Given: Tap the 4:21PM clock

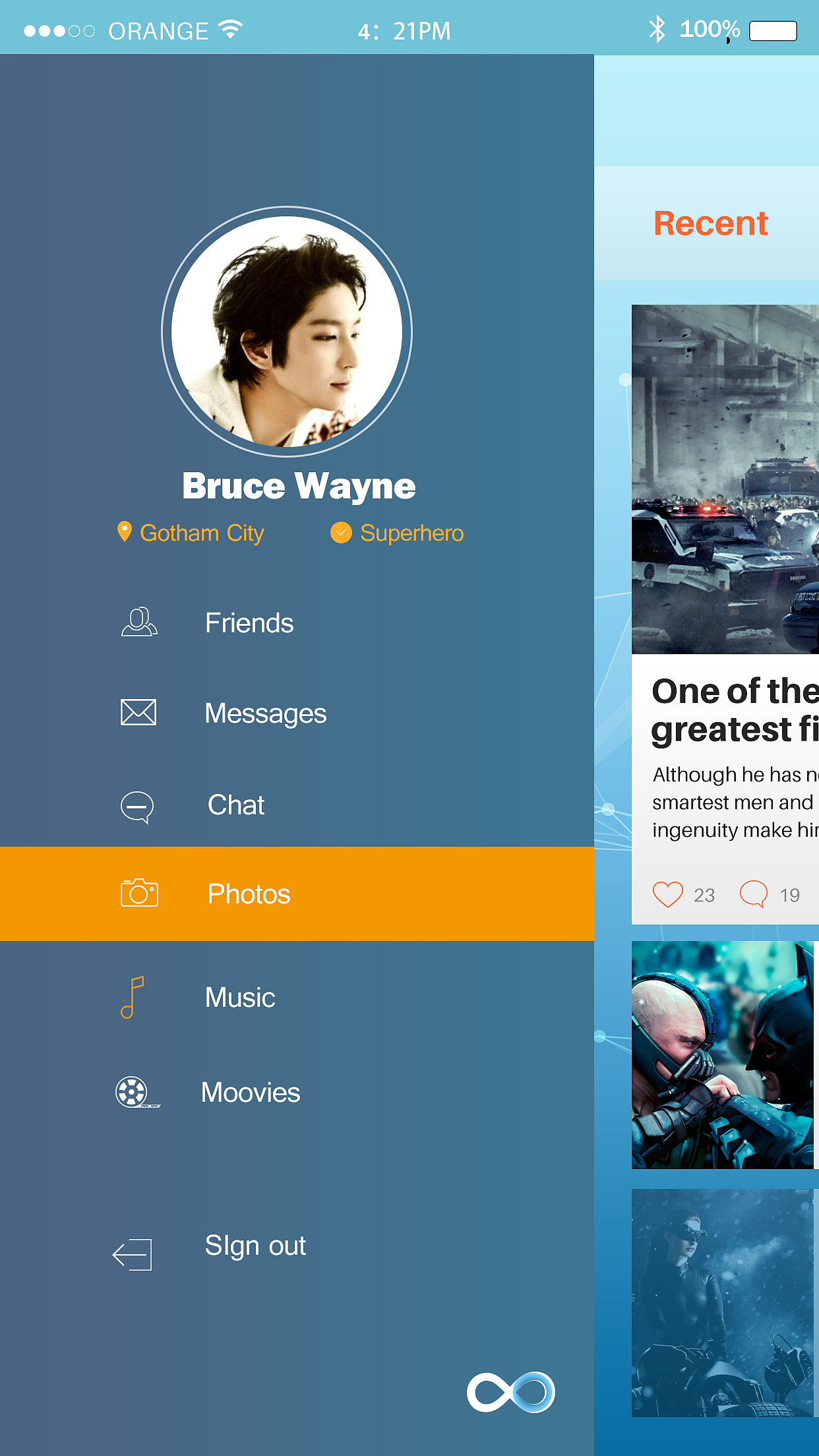Looking at the screenshot, I should tap(404, 31).
